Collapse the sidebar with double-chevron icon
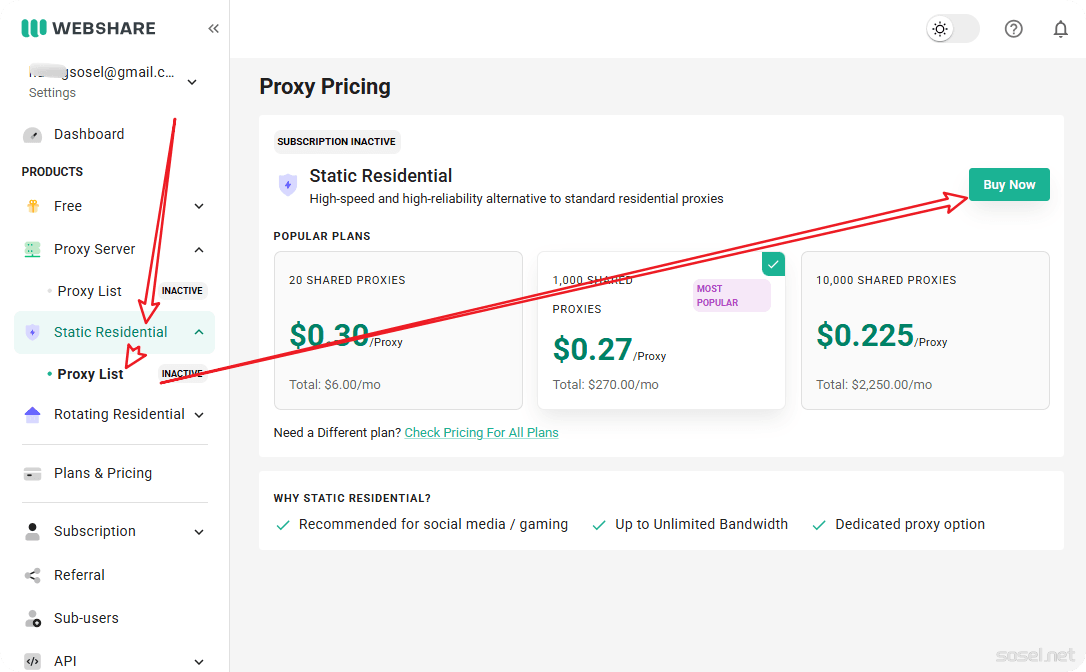Image resolution: width=1086 pixels, height=672 pixels. (x=213, y=29)
